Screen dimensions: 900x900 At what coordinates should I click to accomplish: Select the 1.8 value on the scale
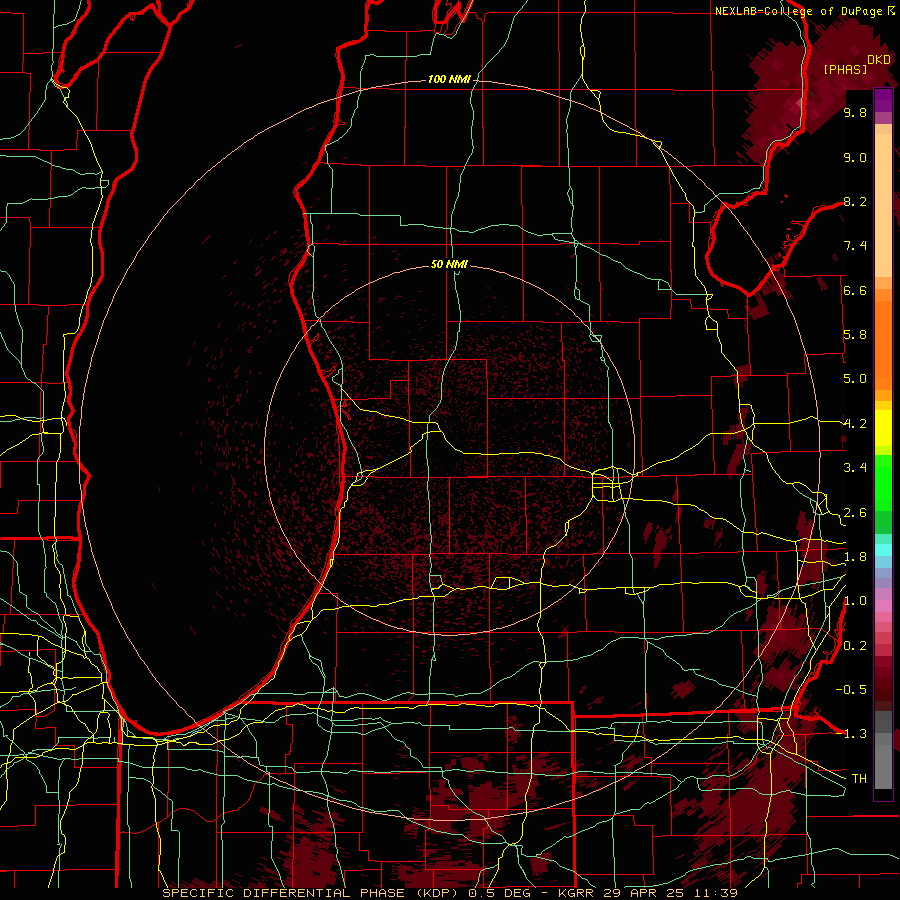[x=855, y=557]
